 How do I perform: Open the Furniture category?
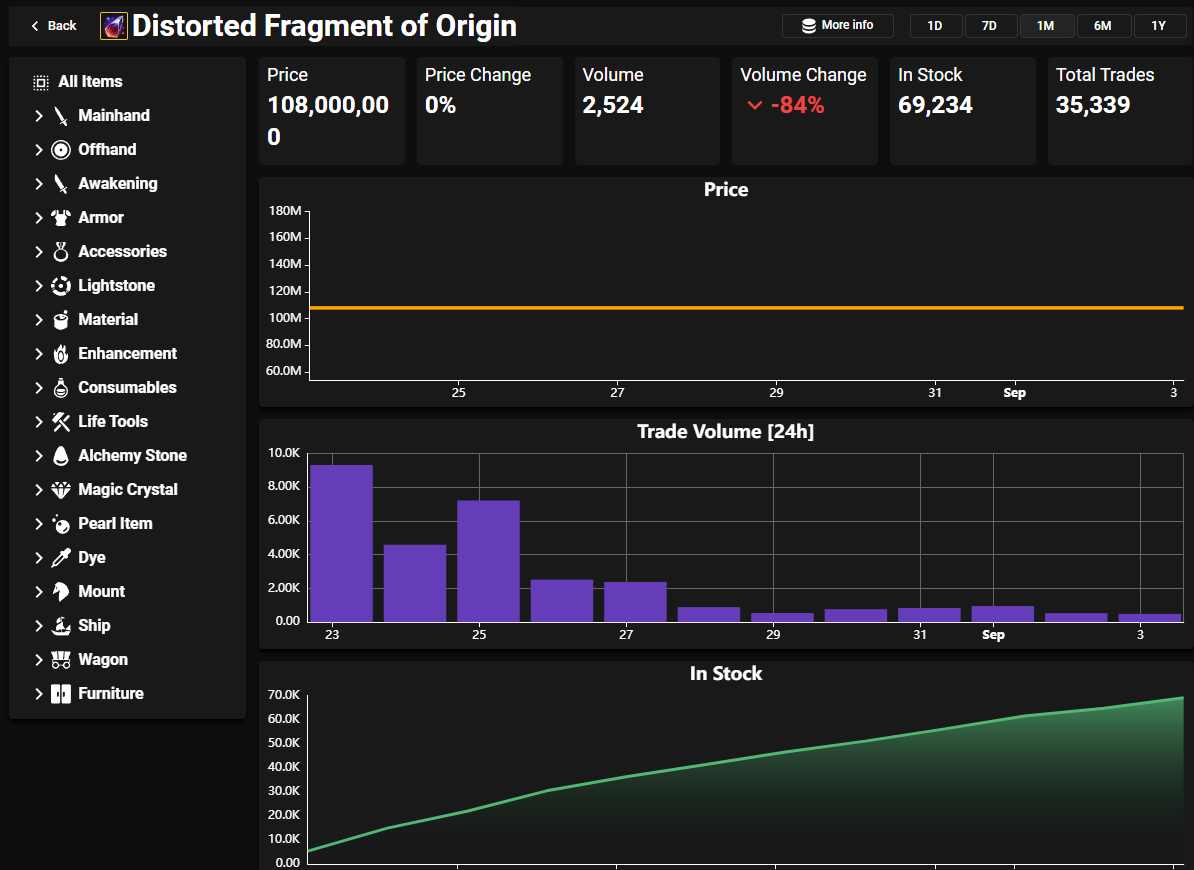[x=110, y=694]
